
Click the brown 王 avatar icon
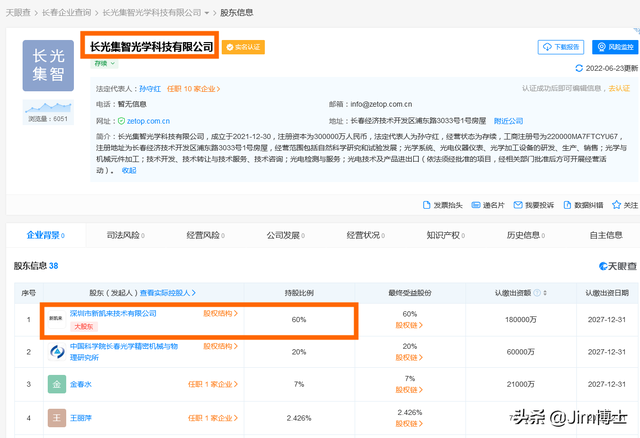[x=57, y=418]
